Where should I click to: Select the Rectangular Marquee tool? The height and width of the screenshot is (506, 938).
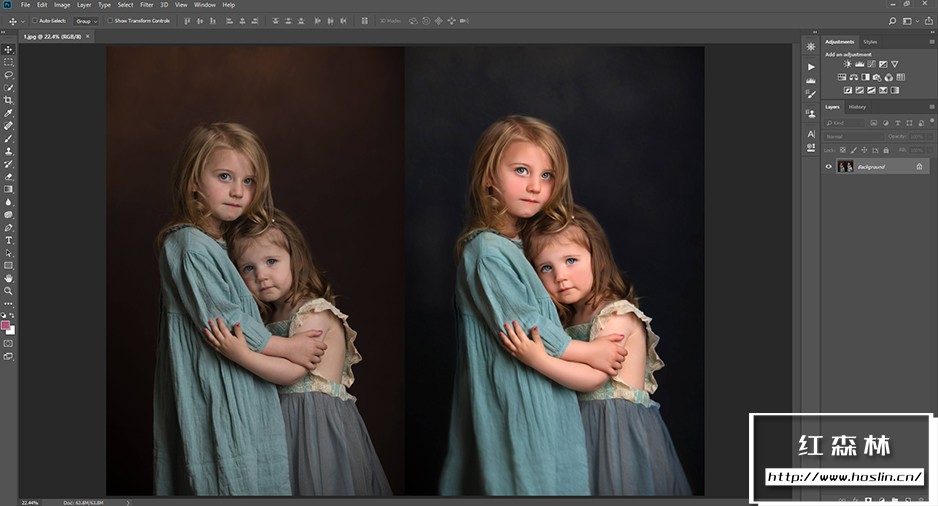[x=8, y=62]
